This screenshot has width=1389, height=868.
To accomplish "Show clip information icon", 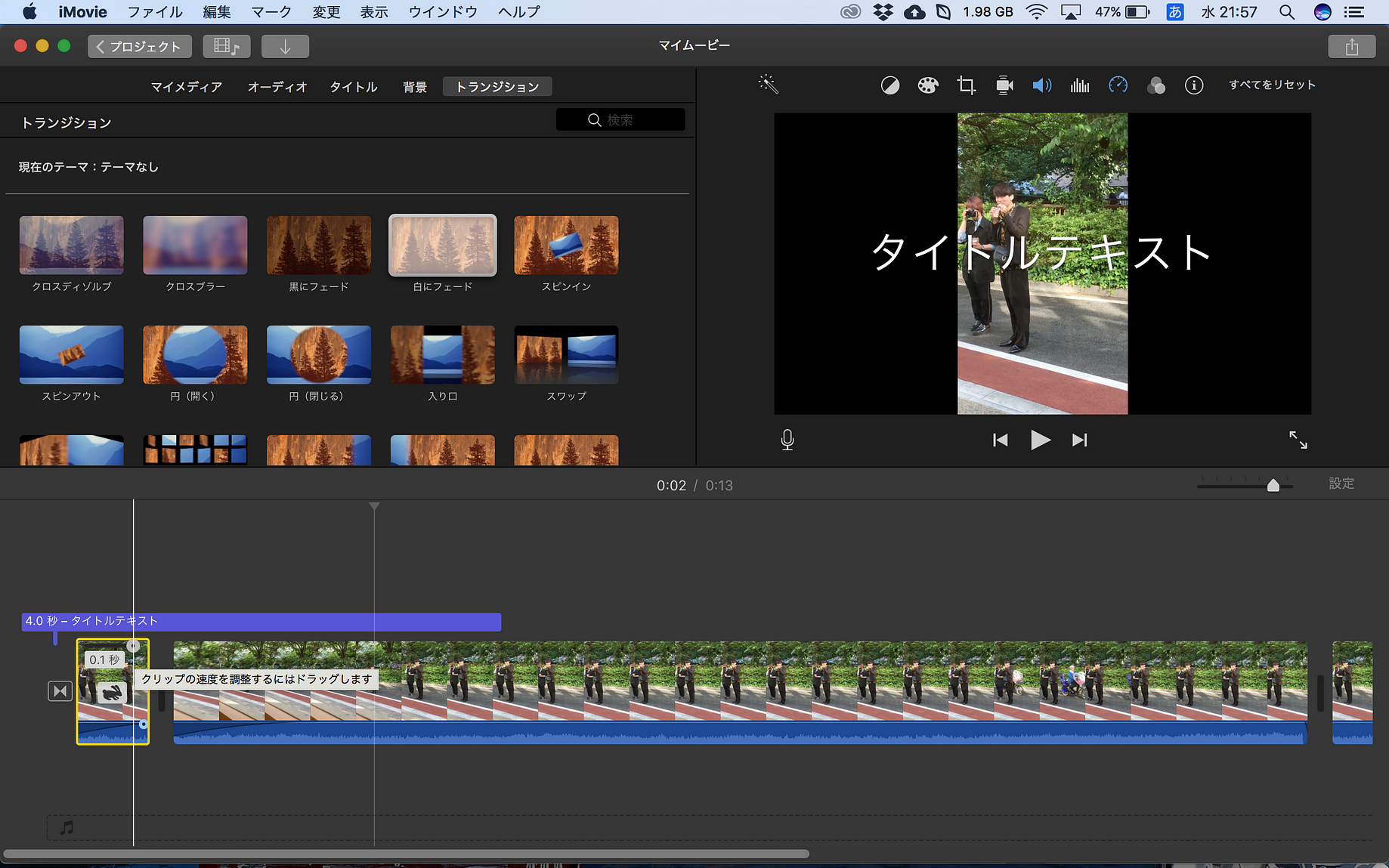I will (x=1194, y=85).
